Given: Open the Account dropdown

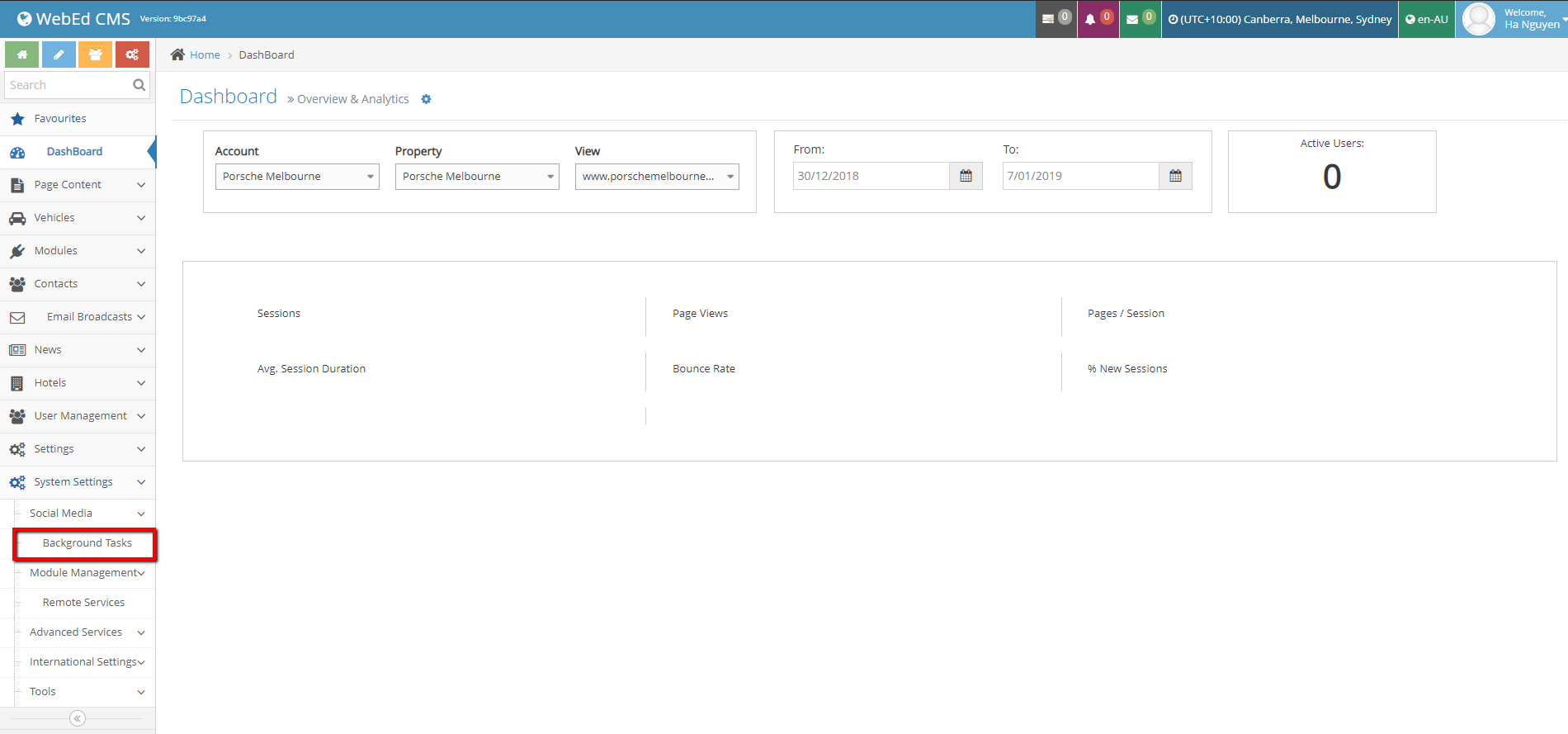Looking at the screenshot, I should (x=297, y=177).
